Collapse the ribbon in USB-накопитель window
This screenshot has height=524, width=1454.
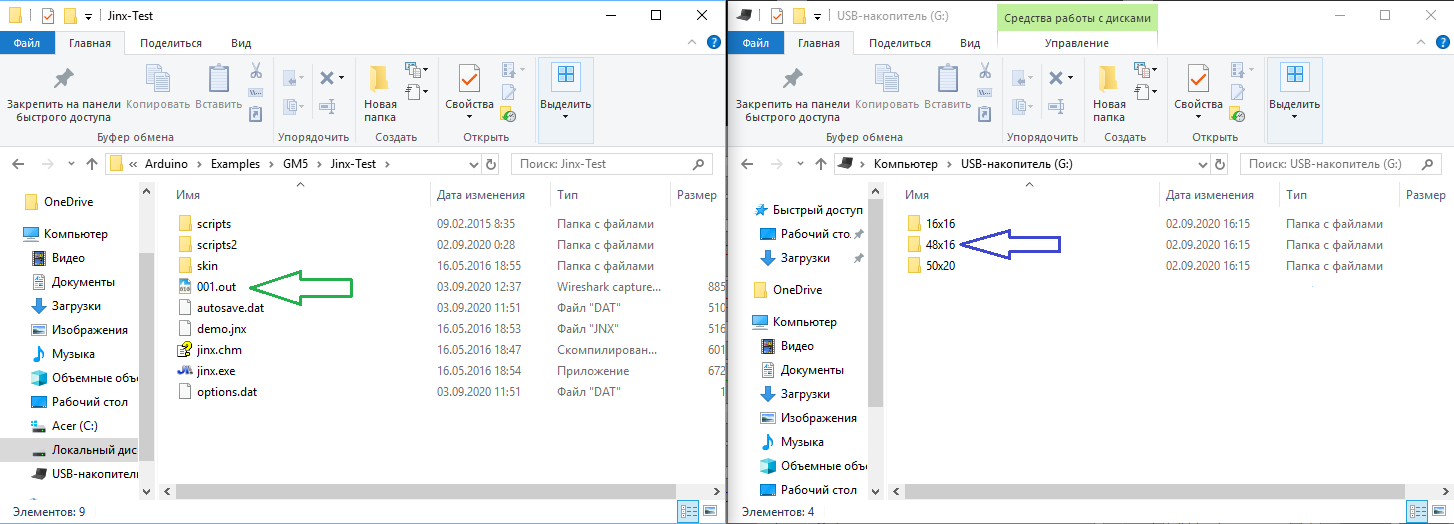point(1421,43)
